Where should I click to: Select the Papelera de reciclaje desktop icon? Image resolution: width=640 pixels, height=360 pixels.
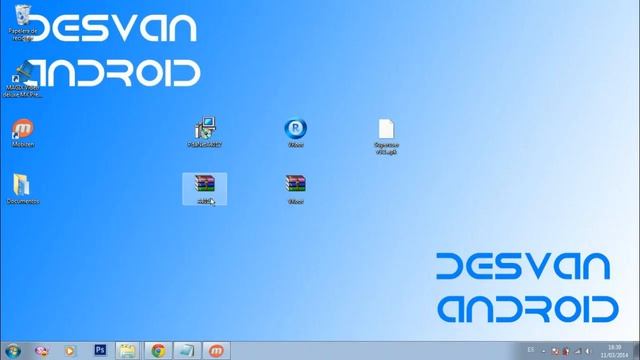[x=22, y=22]
